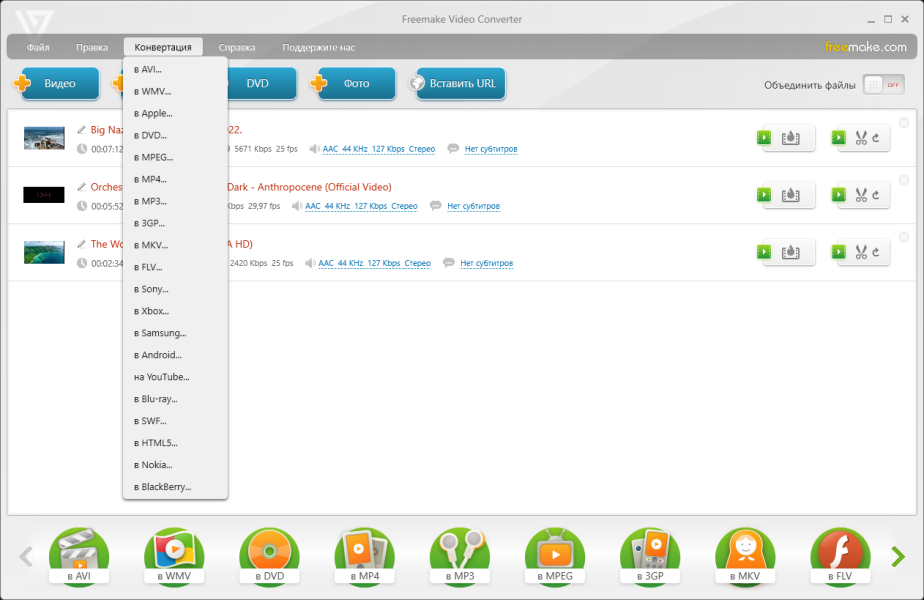924x600 pixels.
Task: Open 'Нет субтитров' subtitles selector for second video
Action: 473,206
